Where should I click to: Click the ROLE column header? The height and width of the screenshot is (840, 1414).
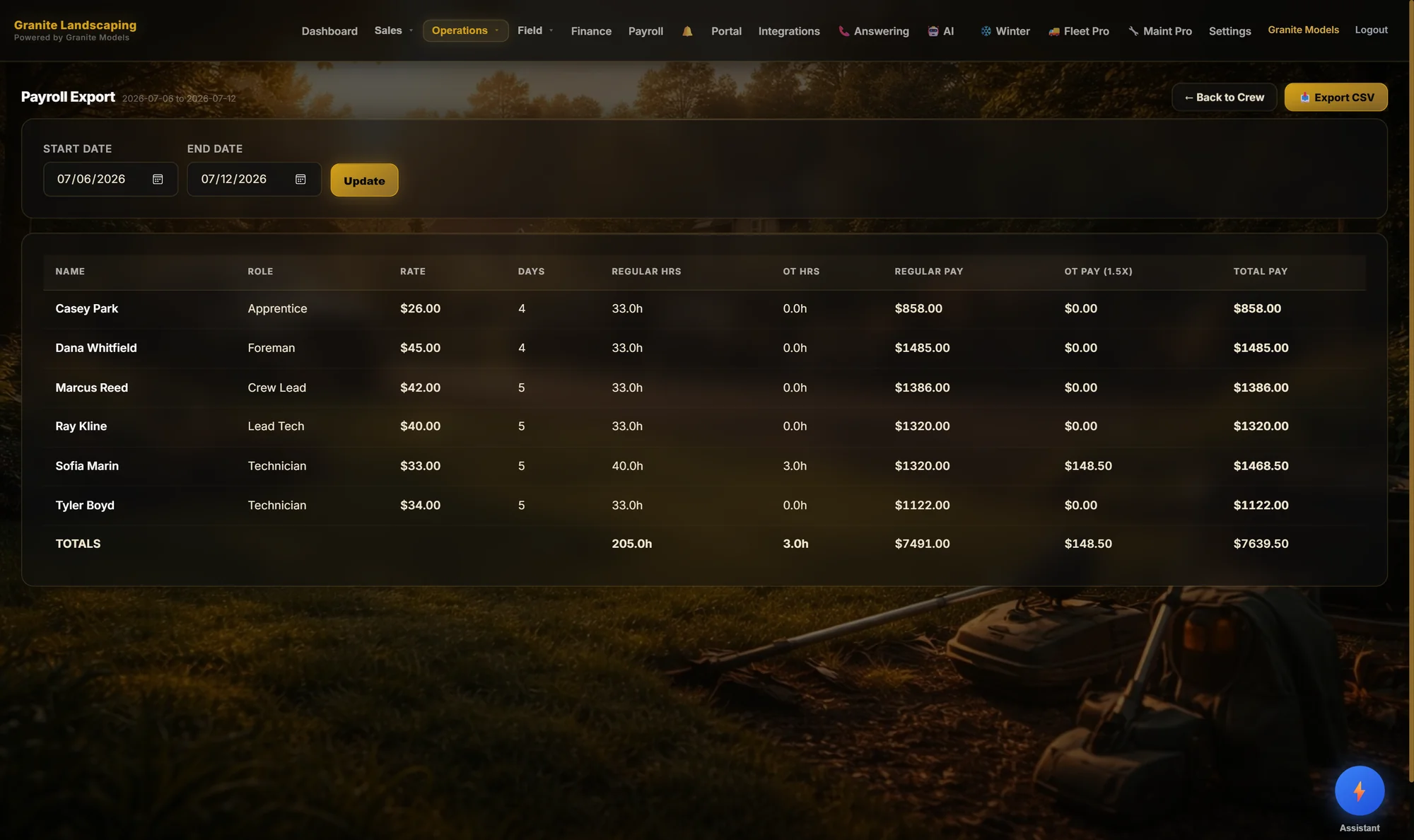pos(260,272)
